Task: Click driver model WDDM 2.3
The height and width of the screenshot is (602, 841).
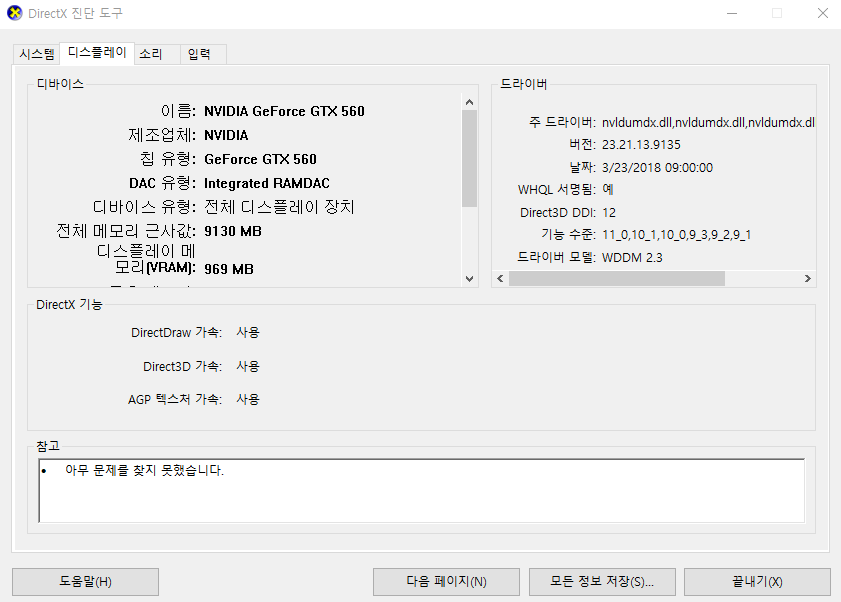Action: click(x=632, y=258)
